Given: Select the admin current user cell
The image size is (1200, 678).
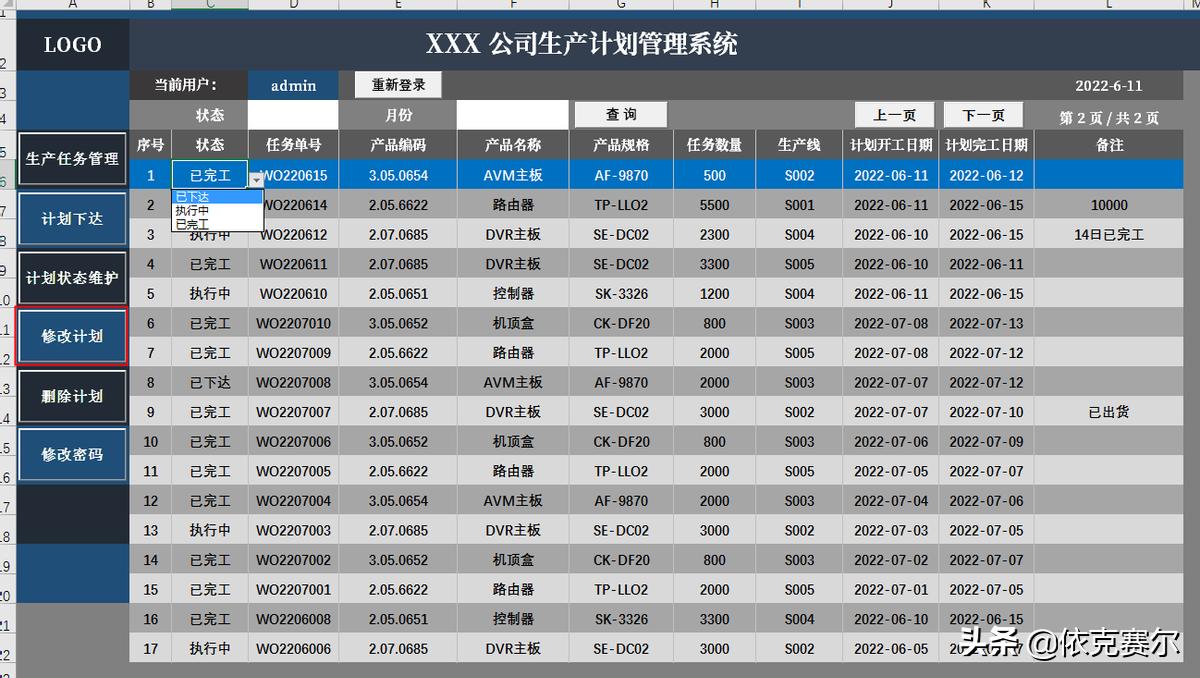Looking at the screenshot, I should [x=293, y=85].
